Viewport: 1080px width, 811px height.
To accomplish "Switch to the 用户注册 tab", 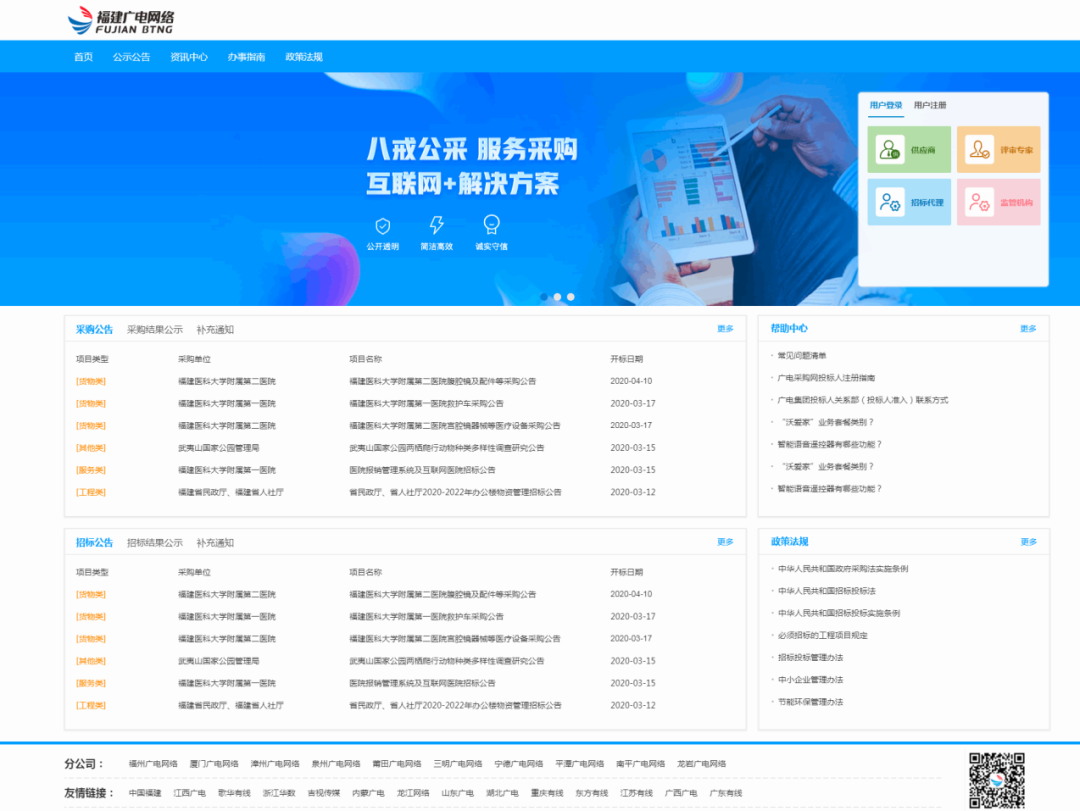I will tap(930, 105).
